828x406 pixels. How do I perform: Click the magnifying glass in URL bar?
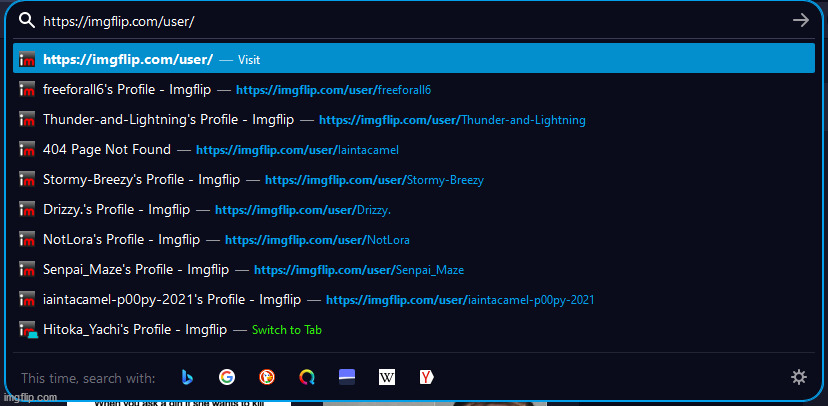point(27,20)
